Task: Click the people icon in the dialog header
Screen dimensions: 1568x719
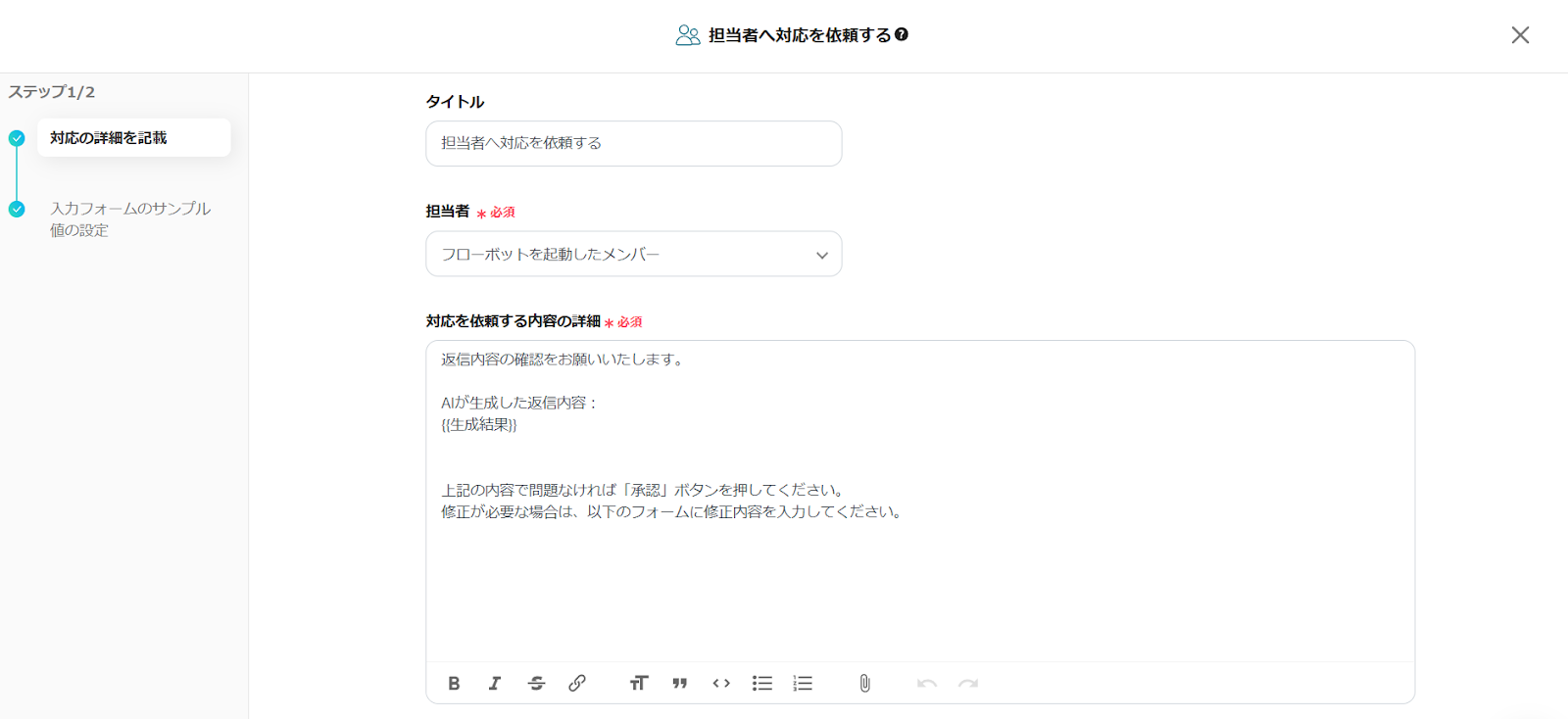Action: [688, 35]
